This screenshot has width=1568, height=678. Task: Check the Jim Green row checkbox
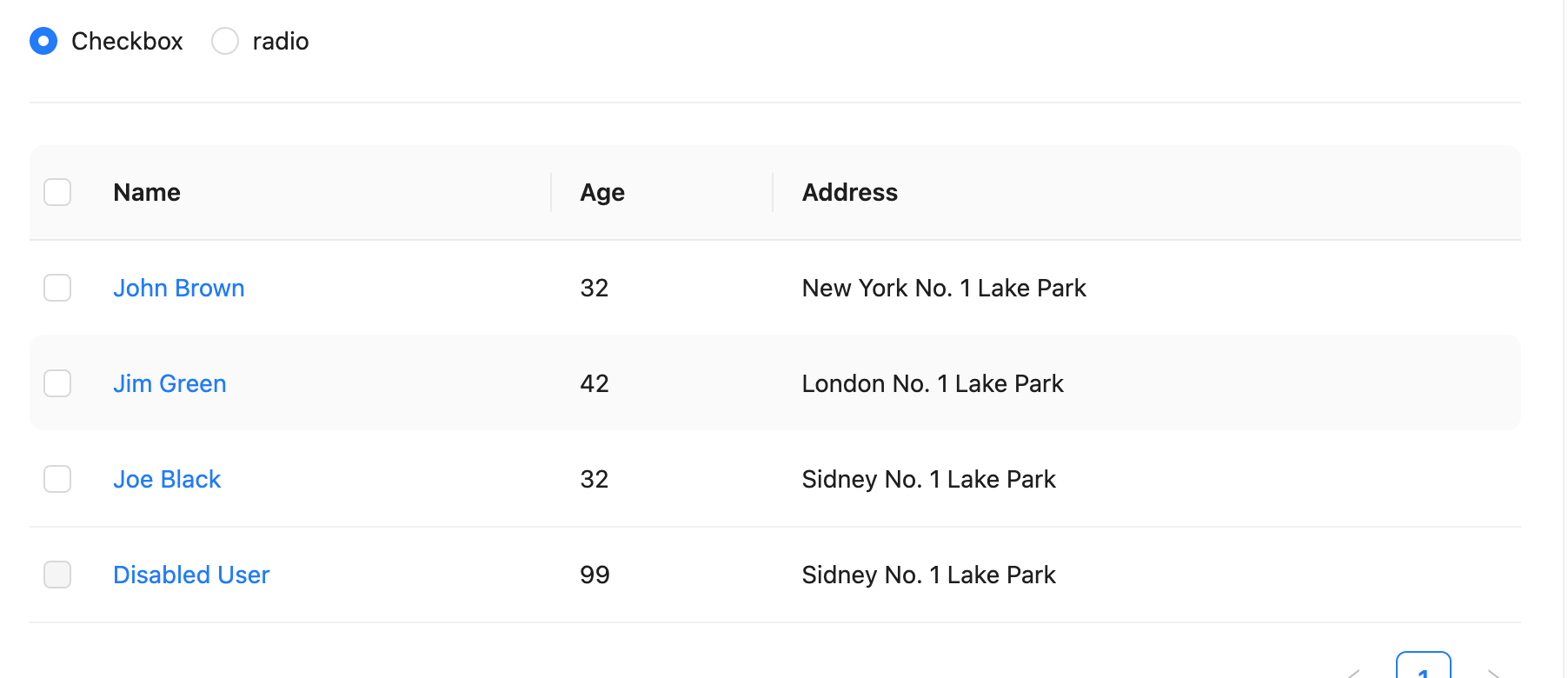pyautogui.click(x=57, y=383)
